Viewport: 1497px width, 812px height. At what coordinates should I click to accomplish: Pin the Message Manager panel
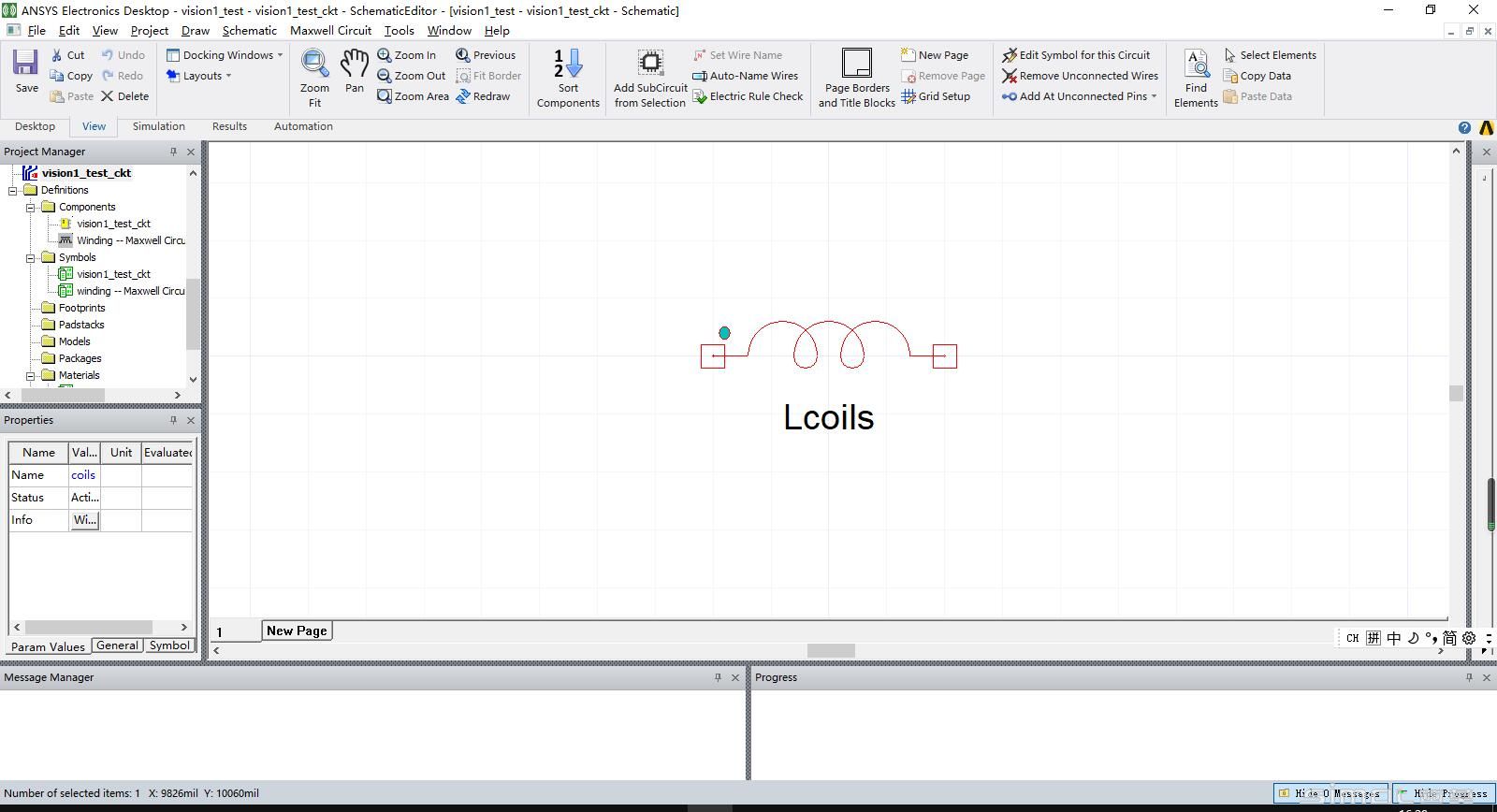click(718, 677)
